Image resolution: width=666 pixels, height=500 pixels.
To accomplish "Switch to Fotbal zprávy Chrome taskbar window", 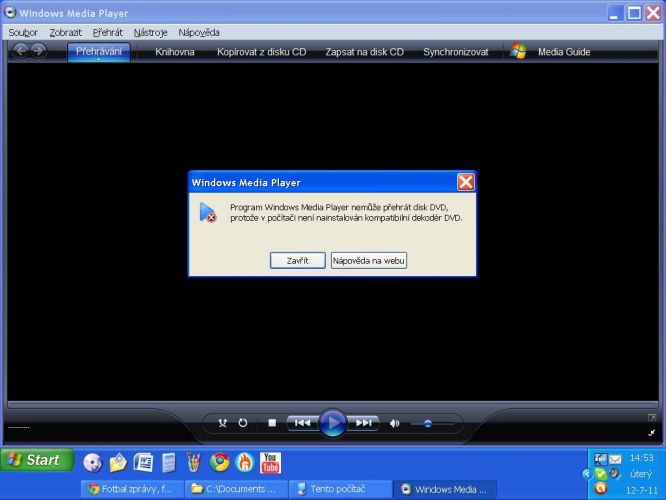I will pyautogui.click(x=132, y=489).
